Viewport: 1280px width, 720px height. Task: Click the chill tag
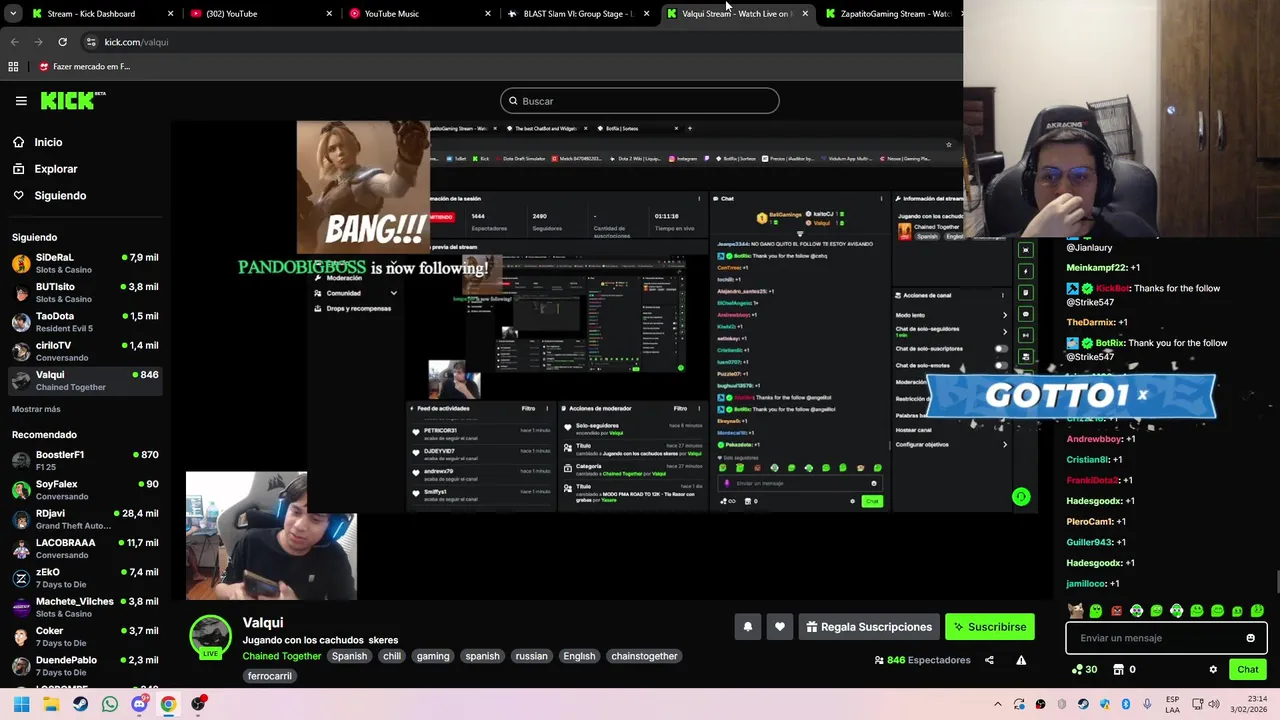click(392, 656)
